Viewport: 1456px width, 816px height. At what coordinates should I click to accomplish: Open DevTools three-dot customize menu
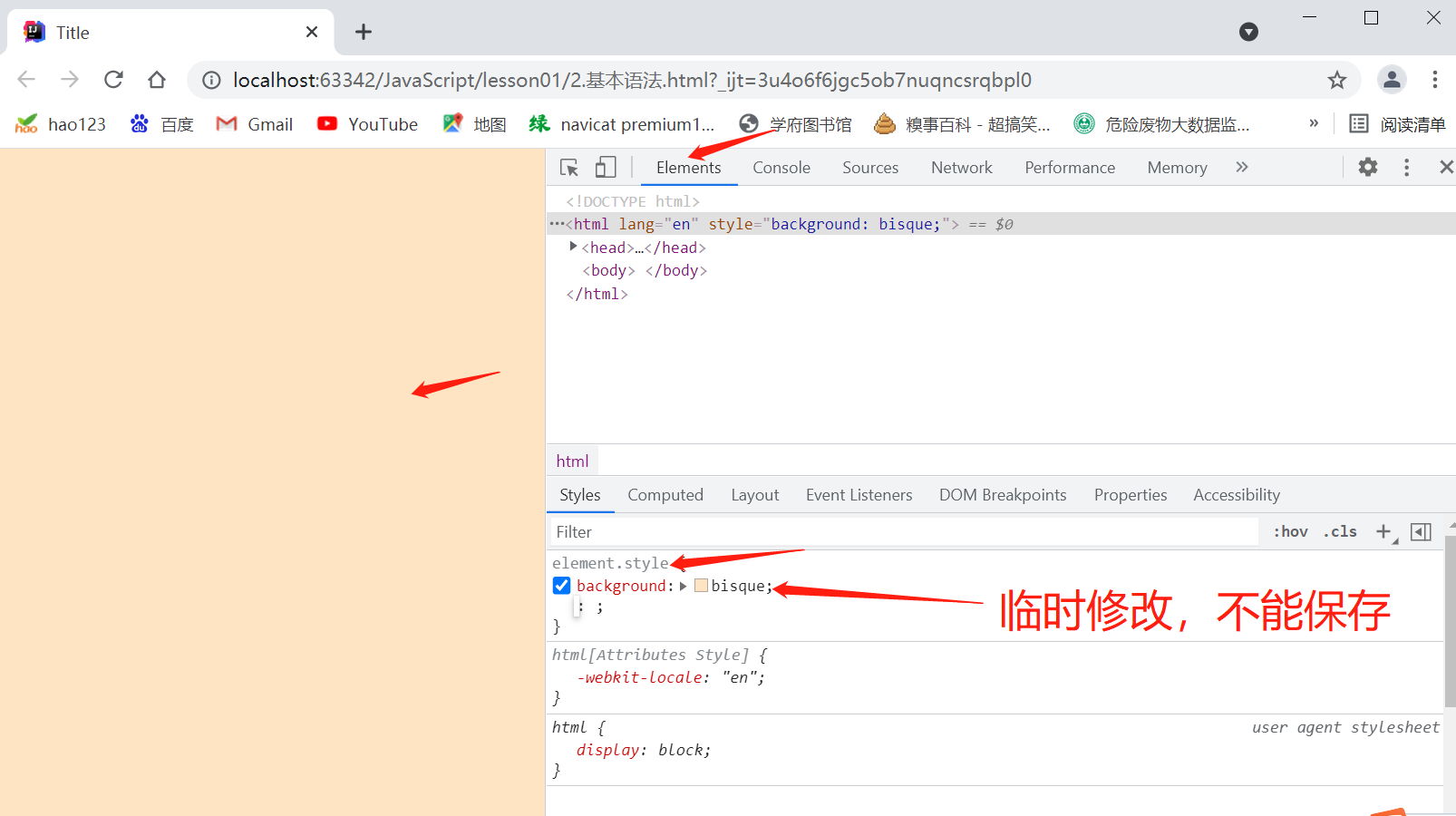tap(1407, 167)
